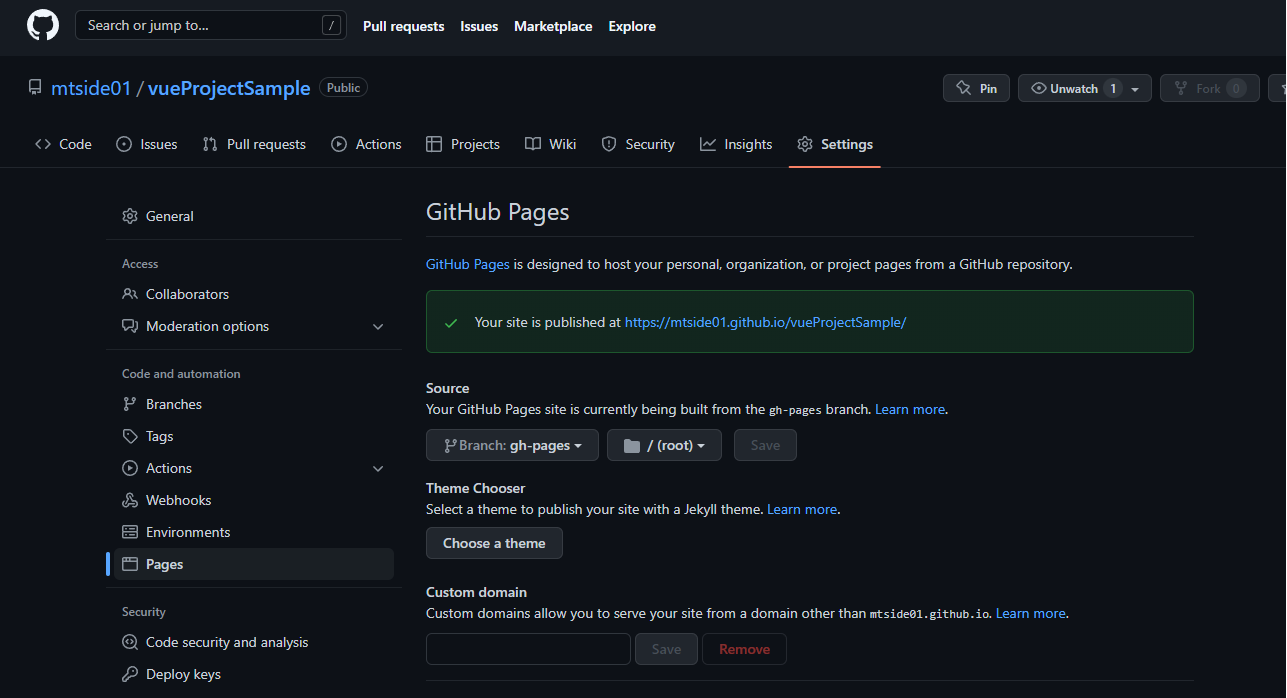Expand the sidebar Actions chevron

click(378, 468)
